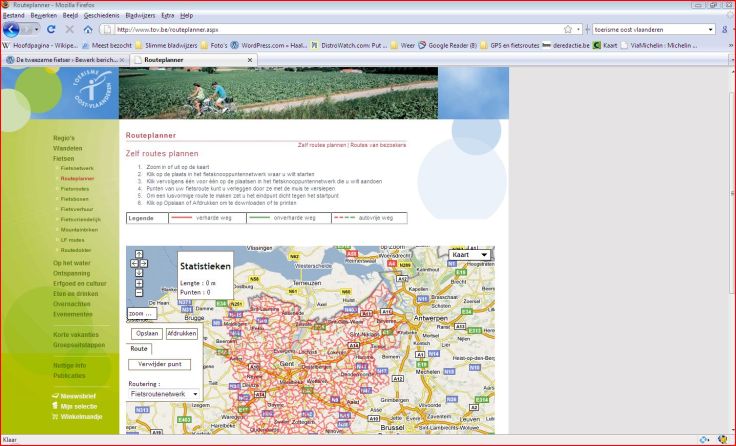Zoom in the map with the plus button

[139, 284]
